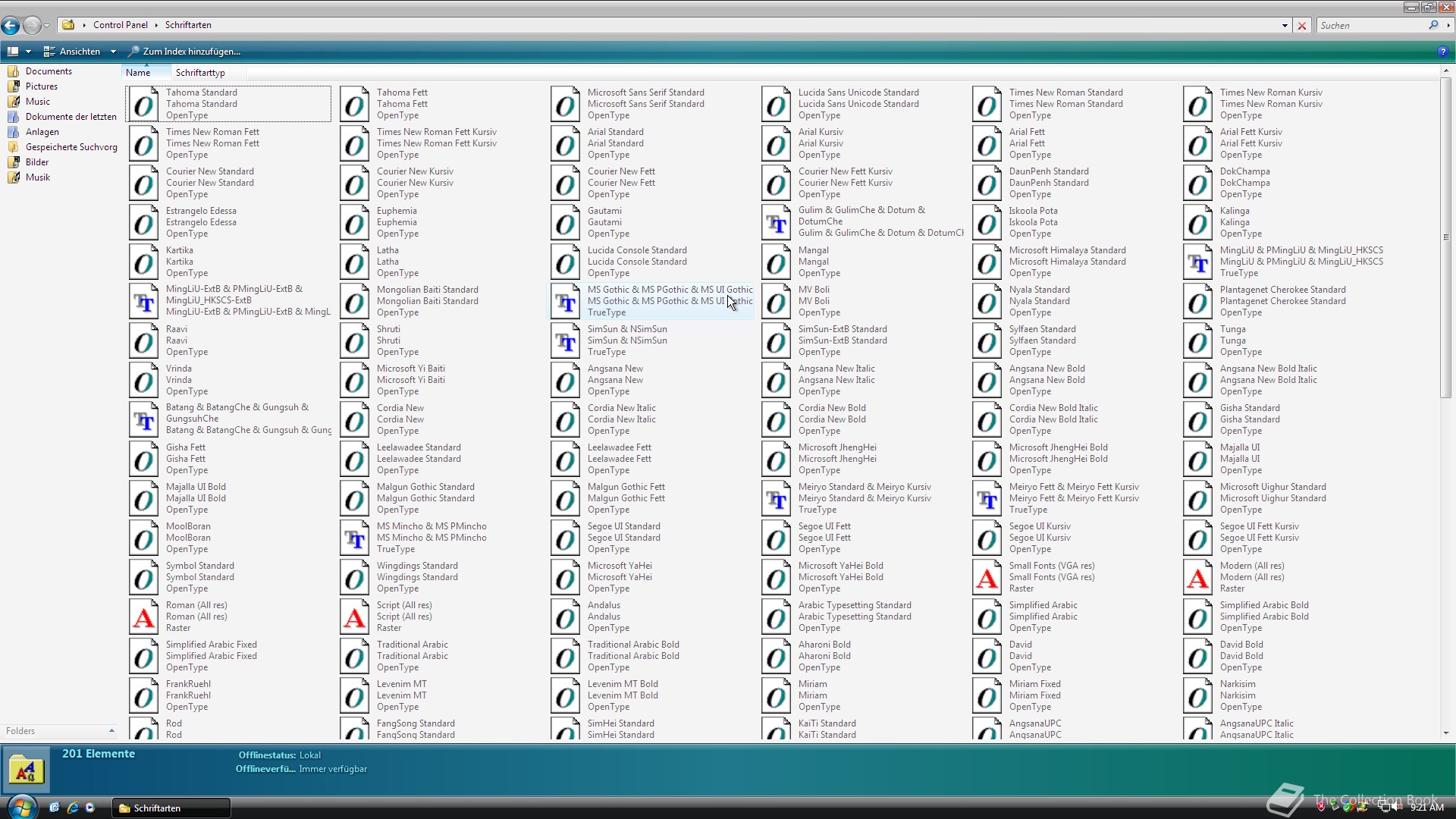Select the Segoe UI Standard font icon

click(565, 538)
